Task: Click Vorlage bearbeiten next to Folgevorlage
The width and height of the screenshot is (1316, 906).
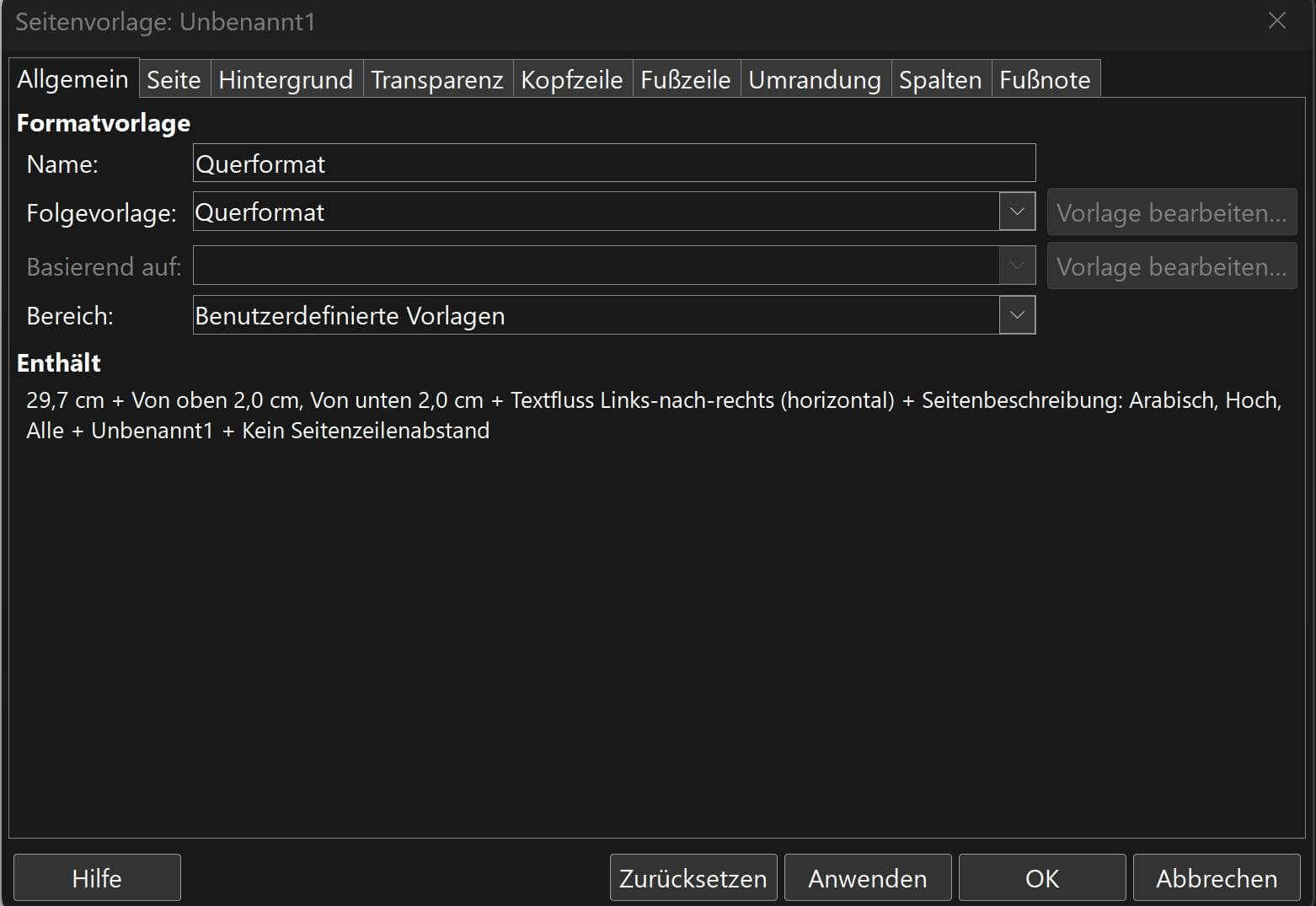Action: pyautogui.click(x=1171, y=212)
